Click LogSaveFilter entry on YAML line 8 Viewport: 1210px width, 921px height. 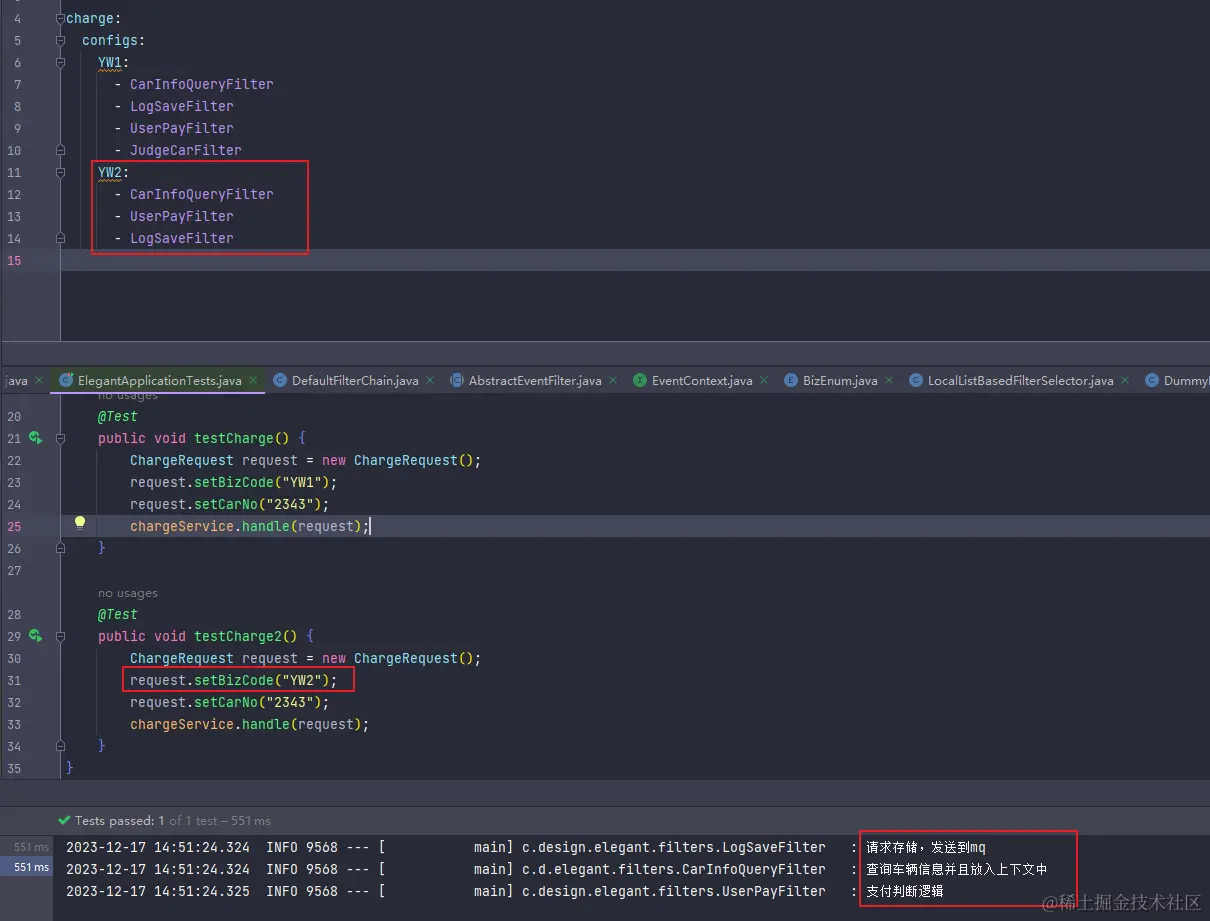point(181,106)
